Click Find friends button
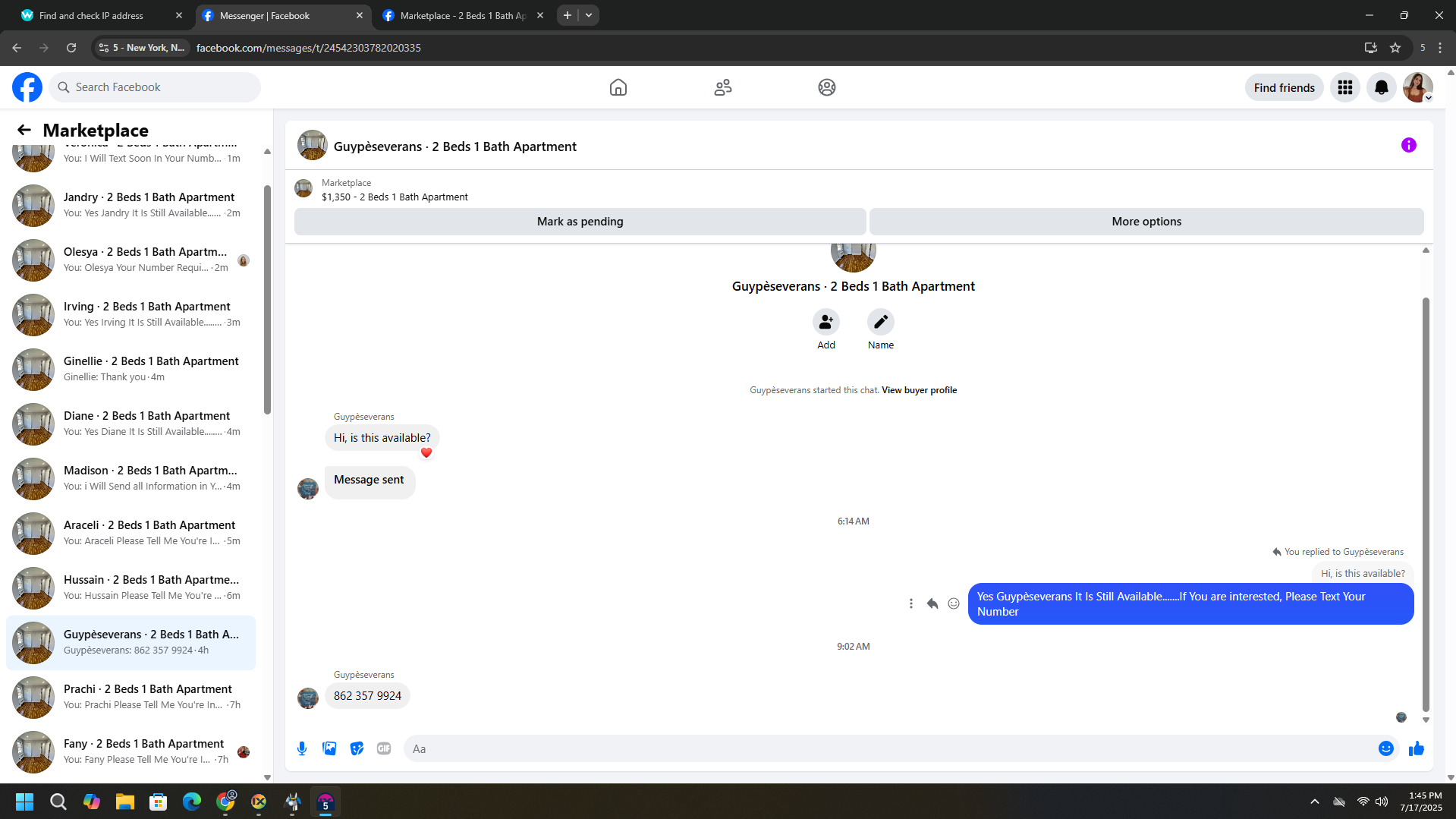Screen dimensions: 1456x819 [x=1285, y=88]
